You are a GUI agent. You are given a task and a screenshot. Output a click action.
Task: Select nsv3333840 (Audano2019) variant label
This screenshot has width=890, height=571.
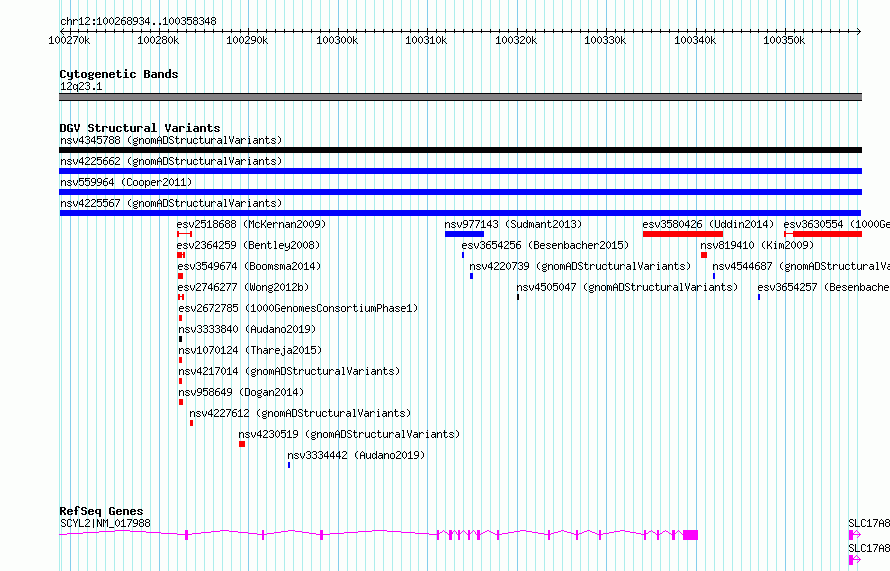click(247, 329)
